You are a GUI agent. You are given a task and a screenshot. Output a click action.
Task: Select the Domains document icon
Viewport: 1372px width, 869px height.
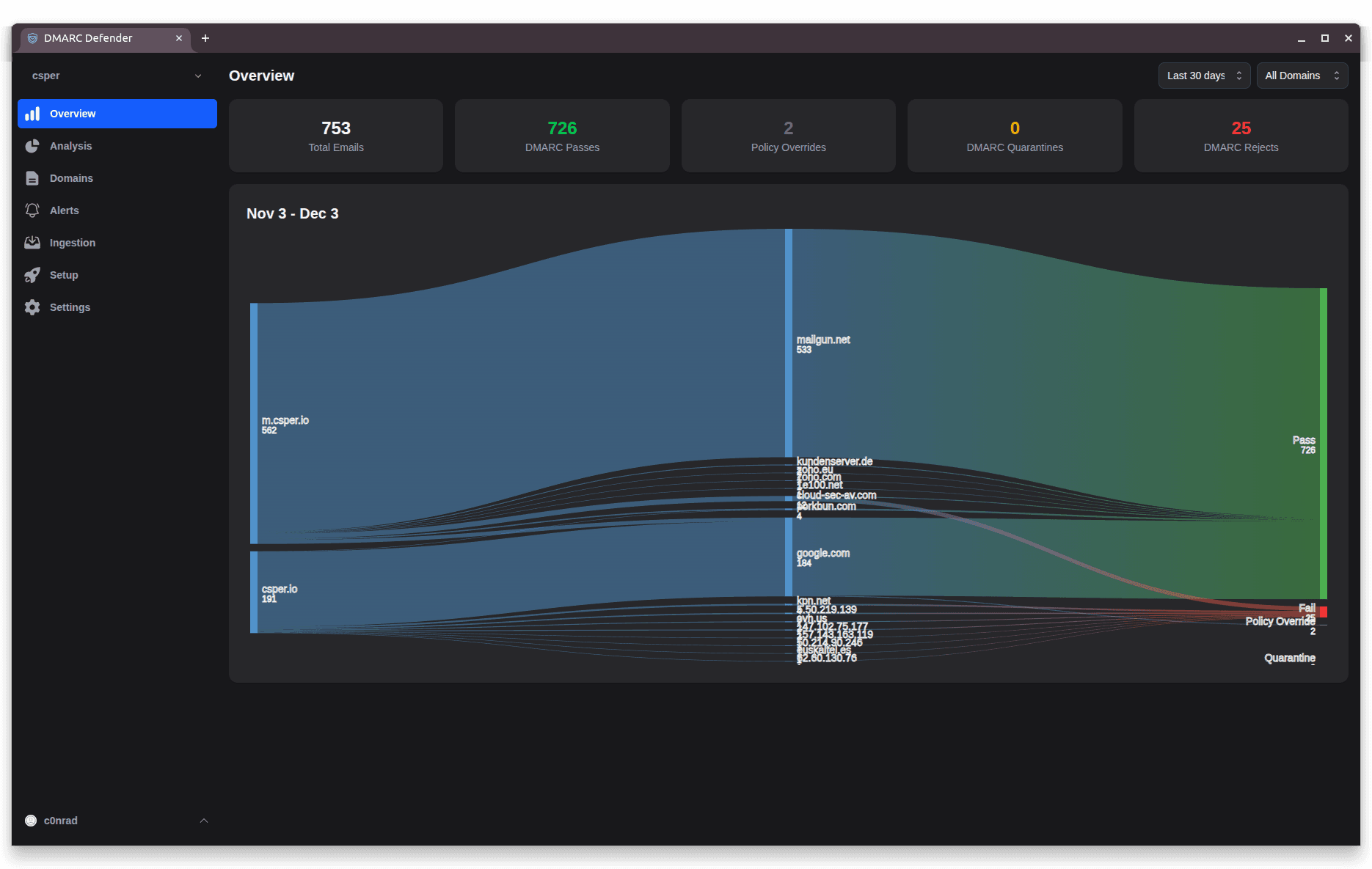(32, 177)
